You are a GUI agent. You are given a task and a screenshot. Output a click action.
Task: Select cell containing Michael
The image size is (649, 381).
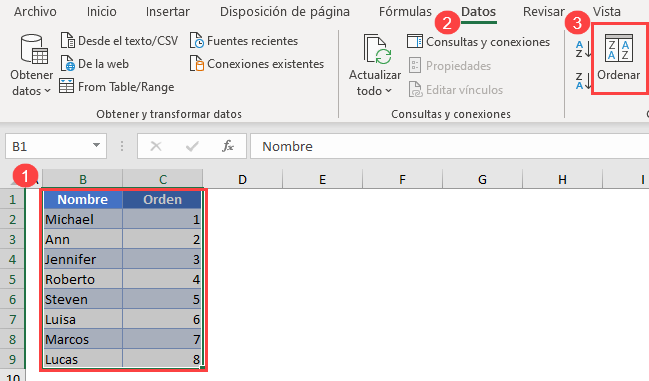[83, 219]
